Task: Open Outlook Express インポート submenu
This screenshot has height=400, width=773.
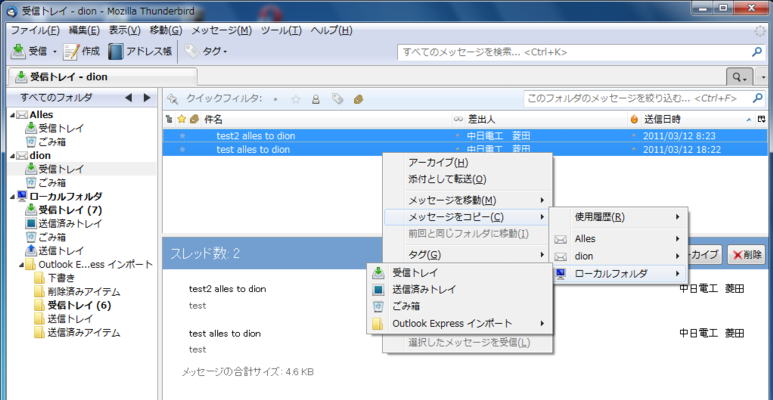Action: click(x=459, y=324)
